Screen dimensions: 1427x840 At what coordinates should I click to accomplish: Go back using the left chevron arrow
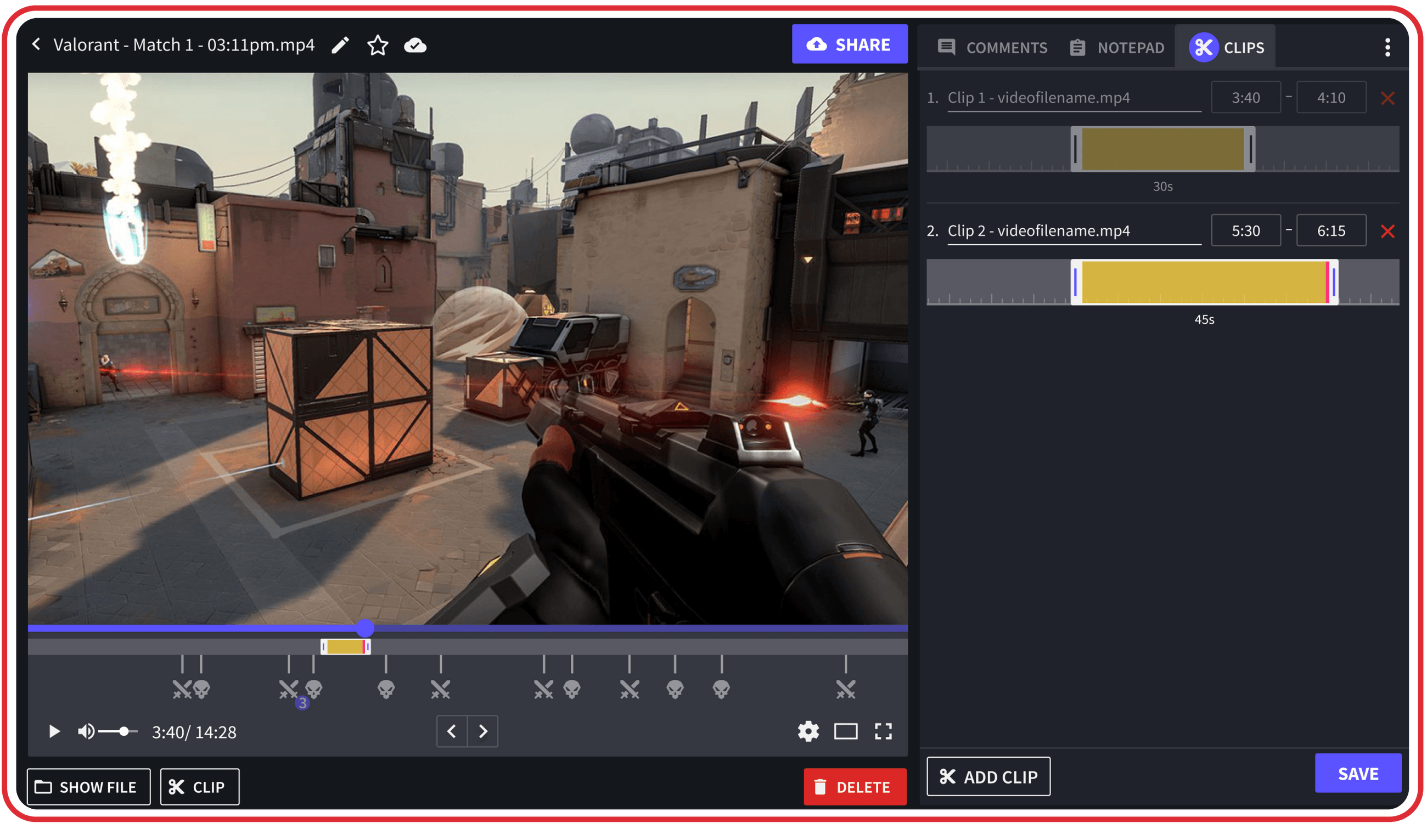coord(36,44)
